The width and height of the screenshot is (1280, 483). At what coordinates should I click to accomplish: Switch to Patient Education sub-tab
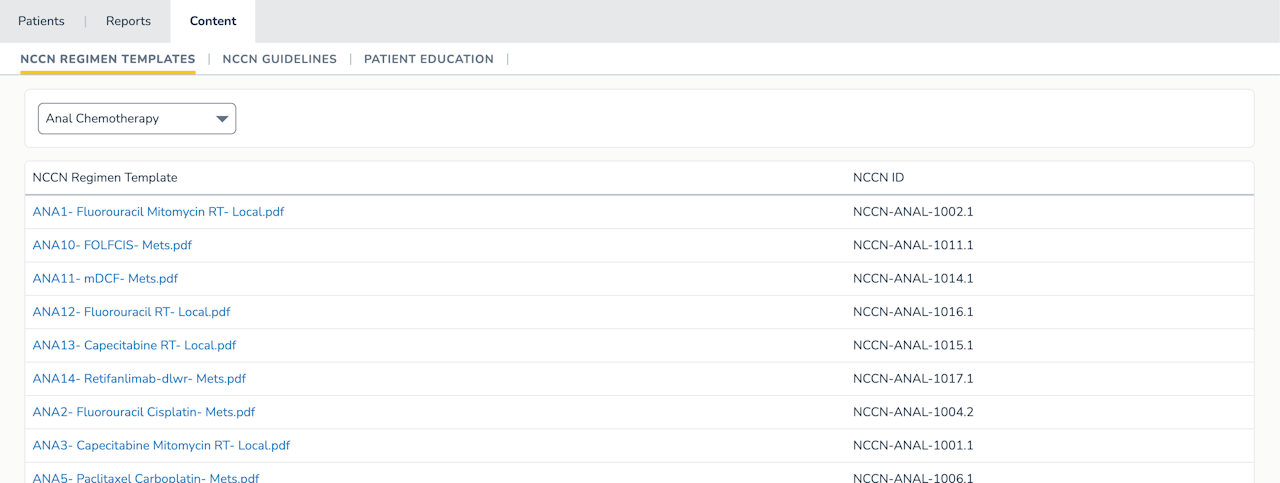click(x=428, y=59)
